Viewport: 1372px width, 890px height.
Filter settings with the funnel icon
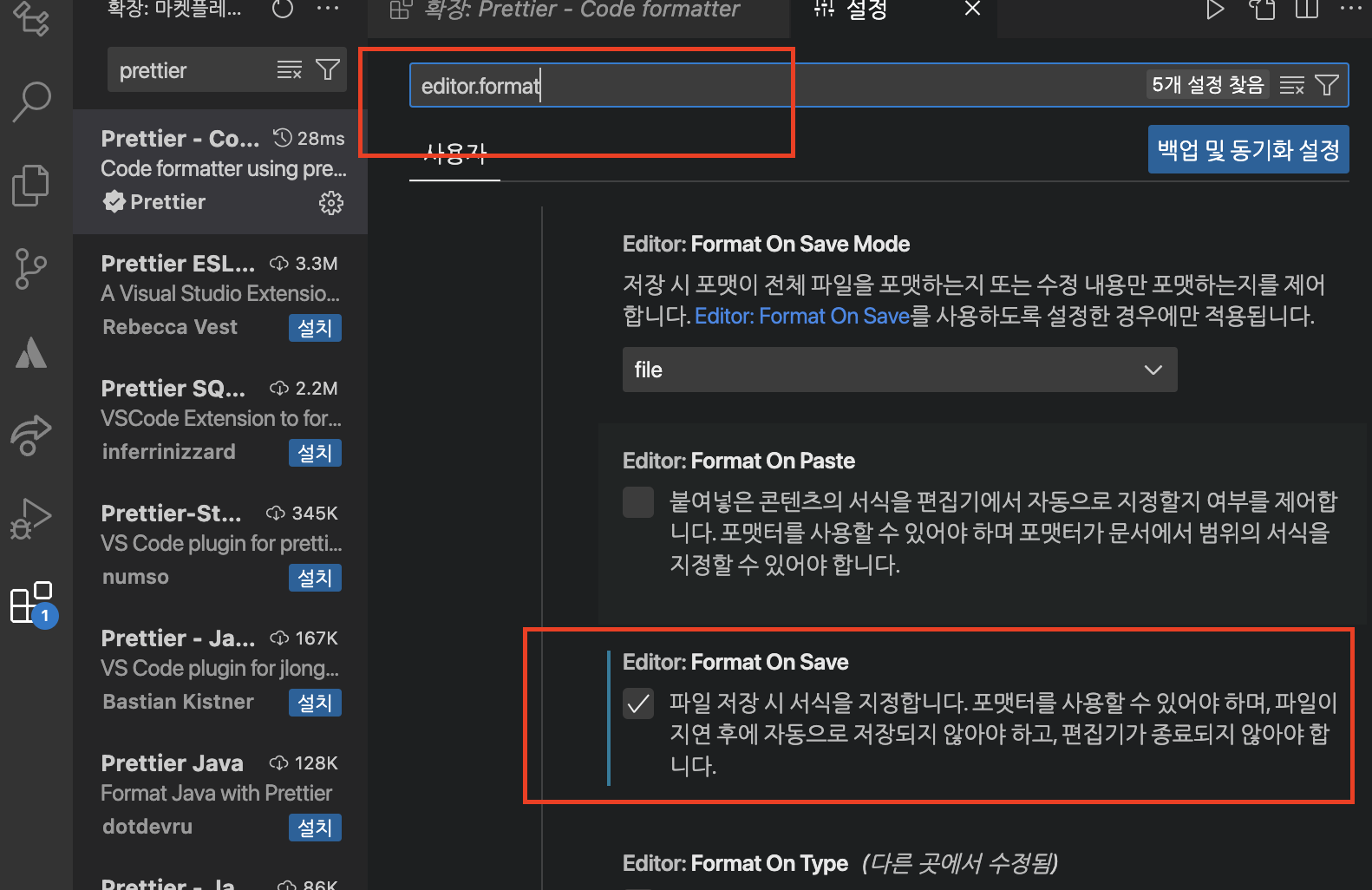tap(1327, 85)
